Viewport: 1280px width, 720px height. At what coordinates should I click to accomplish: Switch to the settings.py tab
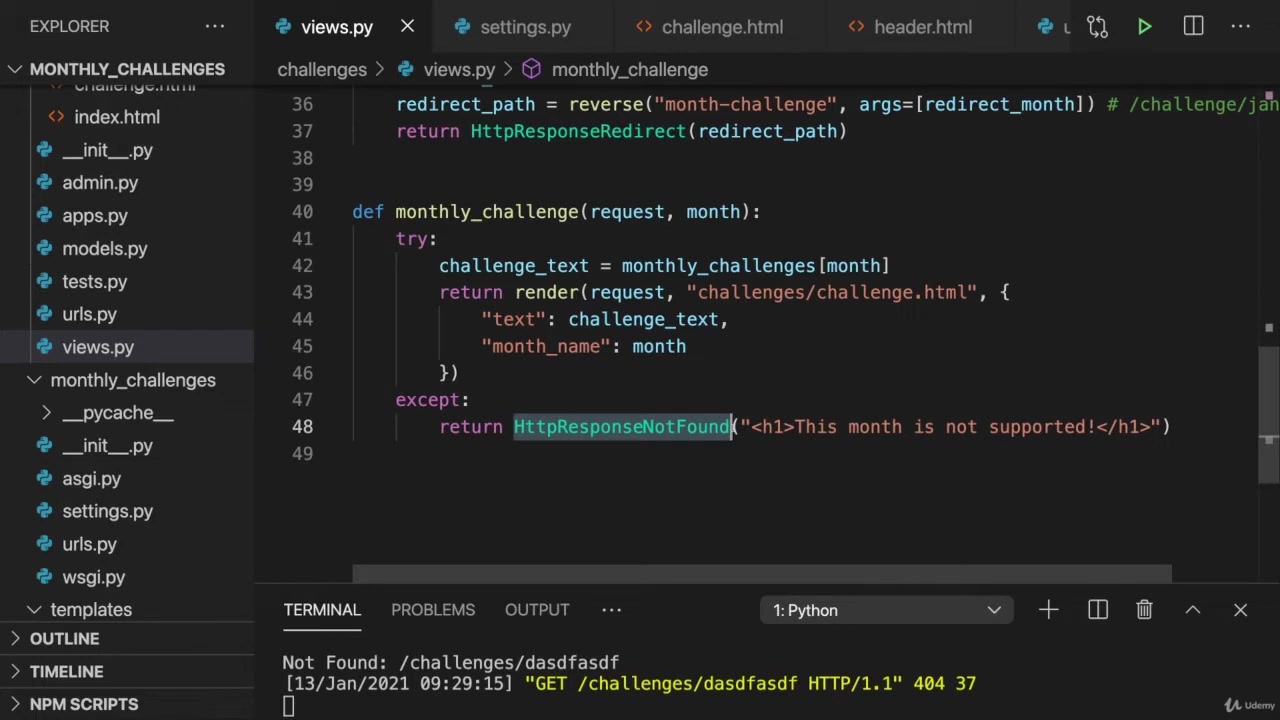524,27
